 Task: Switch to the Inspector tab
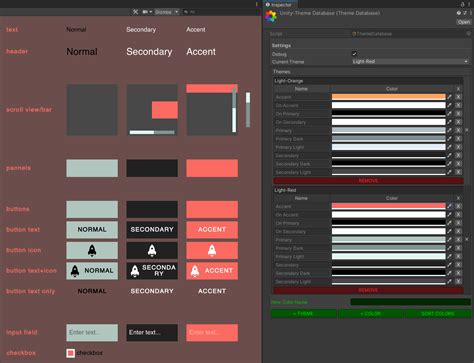(279, 4)
